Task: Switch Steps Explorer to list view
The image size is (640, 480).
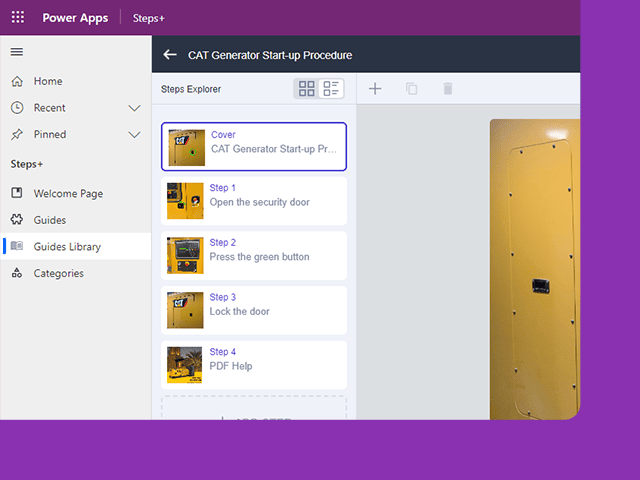Action: click(331, 89)
